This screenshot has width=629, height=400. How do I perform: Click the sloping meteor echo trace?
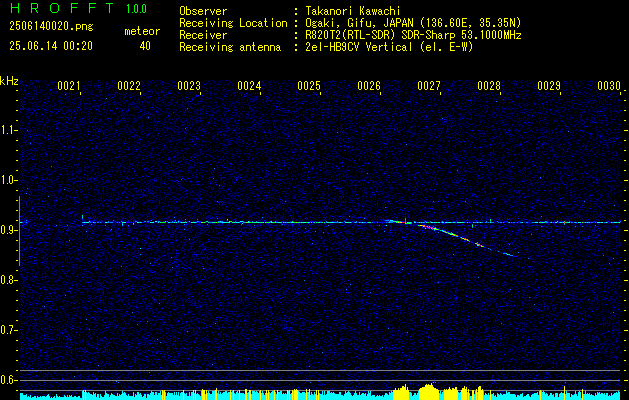(x=465, y=240)
